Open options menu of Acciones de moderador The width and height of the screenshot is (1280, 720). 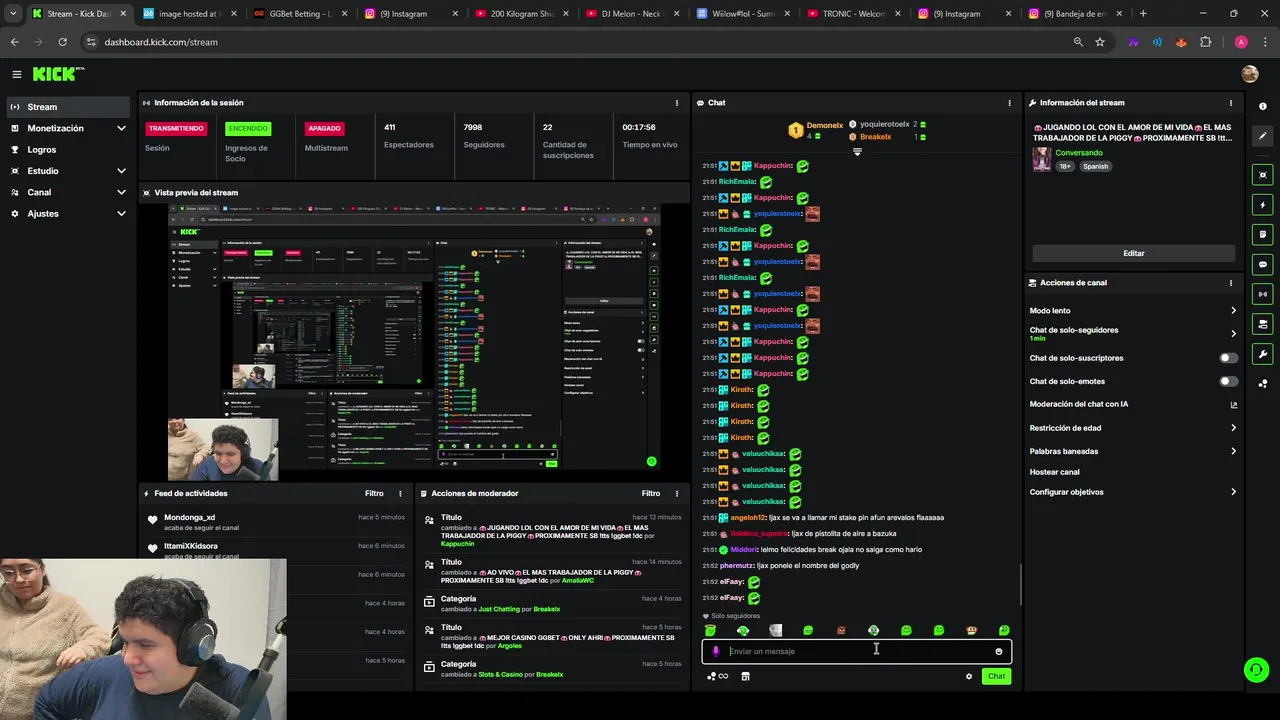(677, 493)
